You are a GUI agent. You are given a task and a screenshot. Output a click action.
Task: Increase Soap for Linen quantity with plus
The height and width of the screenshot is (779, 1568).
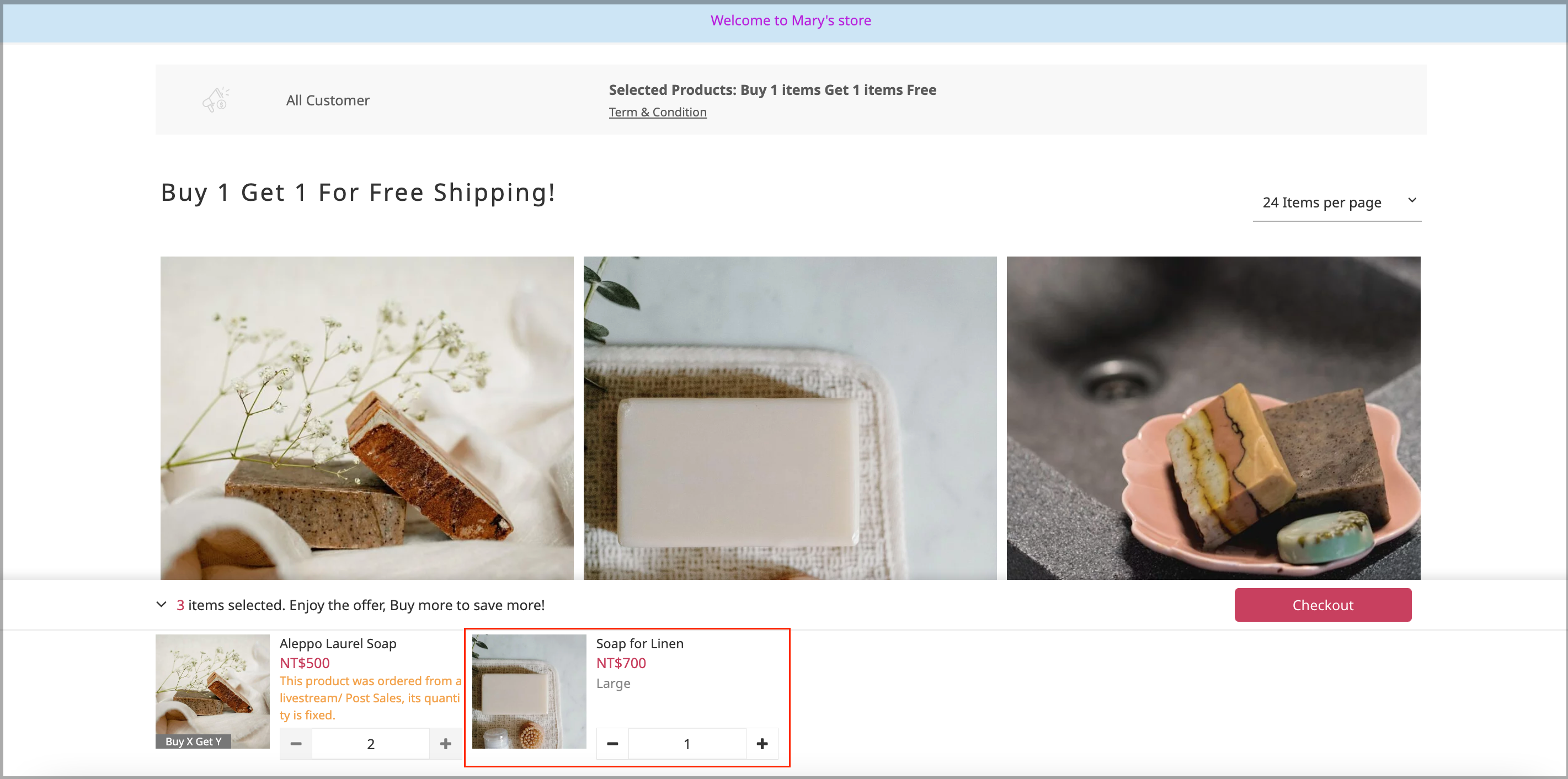coord(761,743)
